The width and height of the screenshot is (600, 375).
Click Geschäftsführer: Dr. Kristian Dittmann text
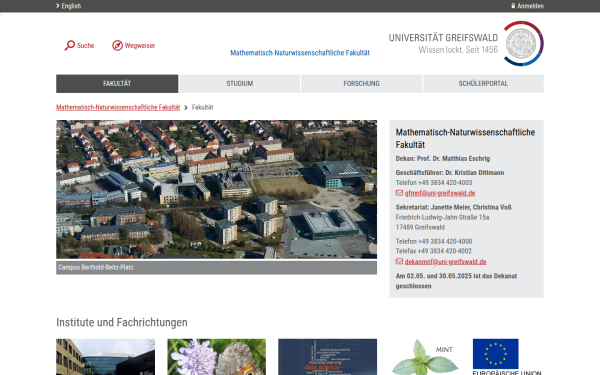coord(450,173)
